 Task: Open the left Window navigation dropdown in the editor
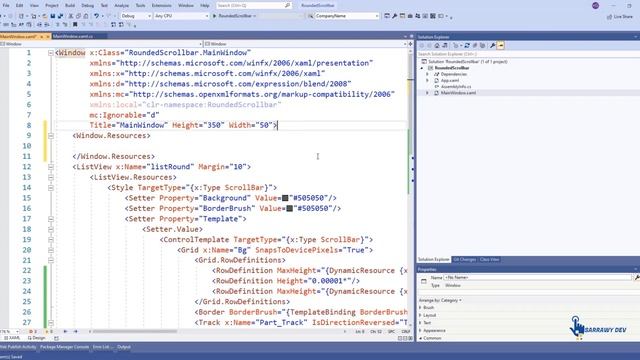coord(102,44)
